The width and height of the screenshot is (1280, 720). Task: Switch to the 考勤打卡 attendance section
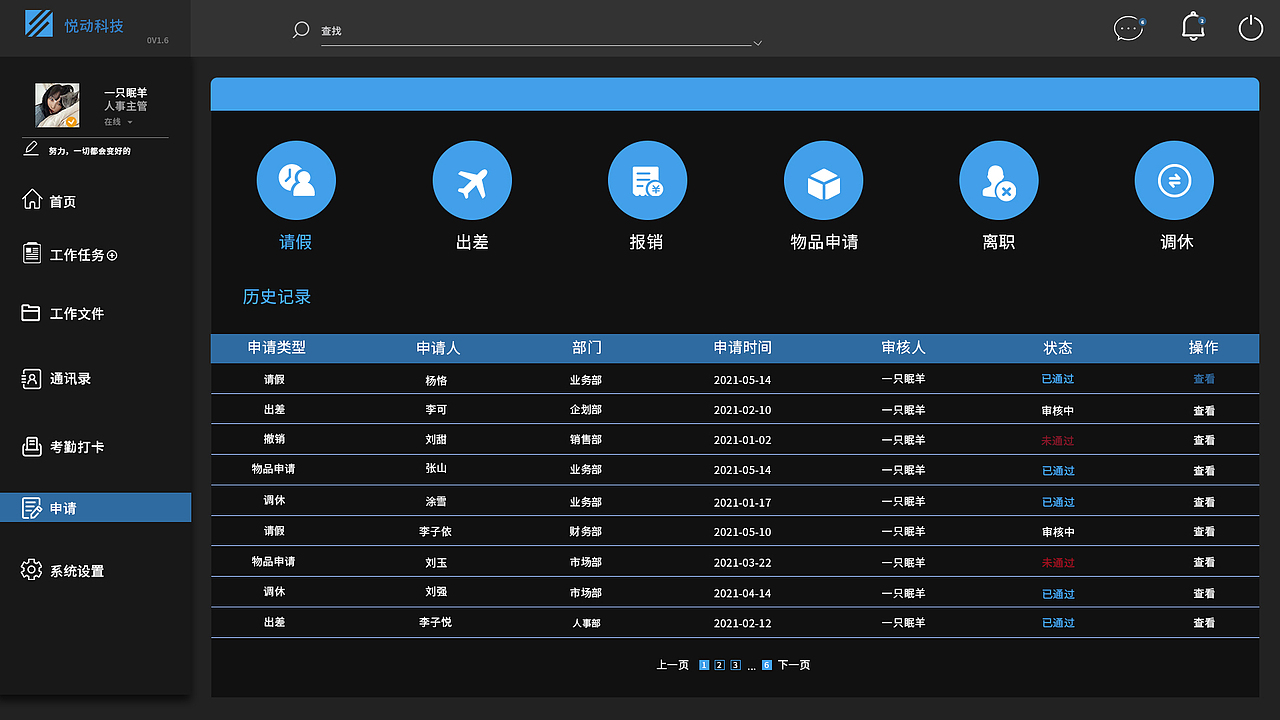(x=70, y=446)
